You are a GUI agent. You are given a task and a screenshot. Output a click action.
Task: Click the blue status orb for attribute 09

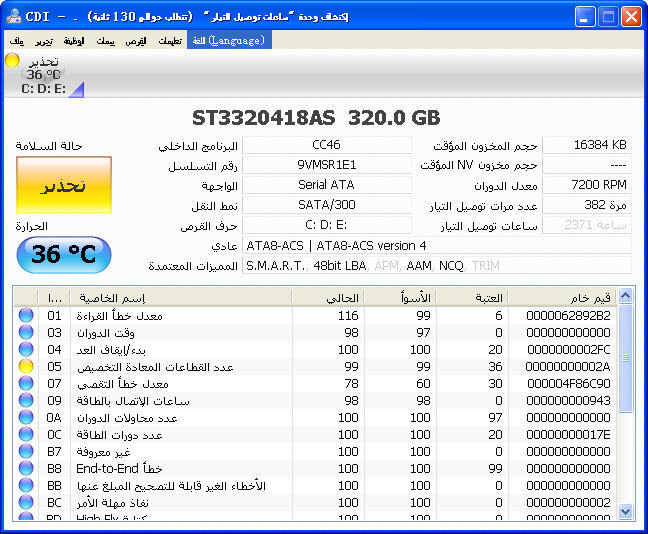point(26,400)
